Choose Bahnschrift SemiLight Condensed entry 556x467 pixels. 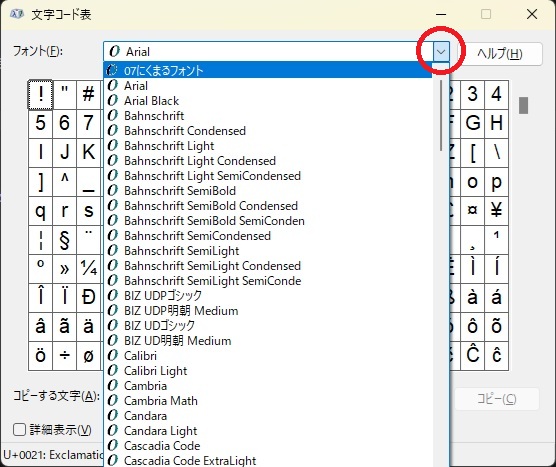(x=268, y=266)
